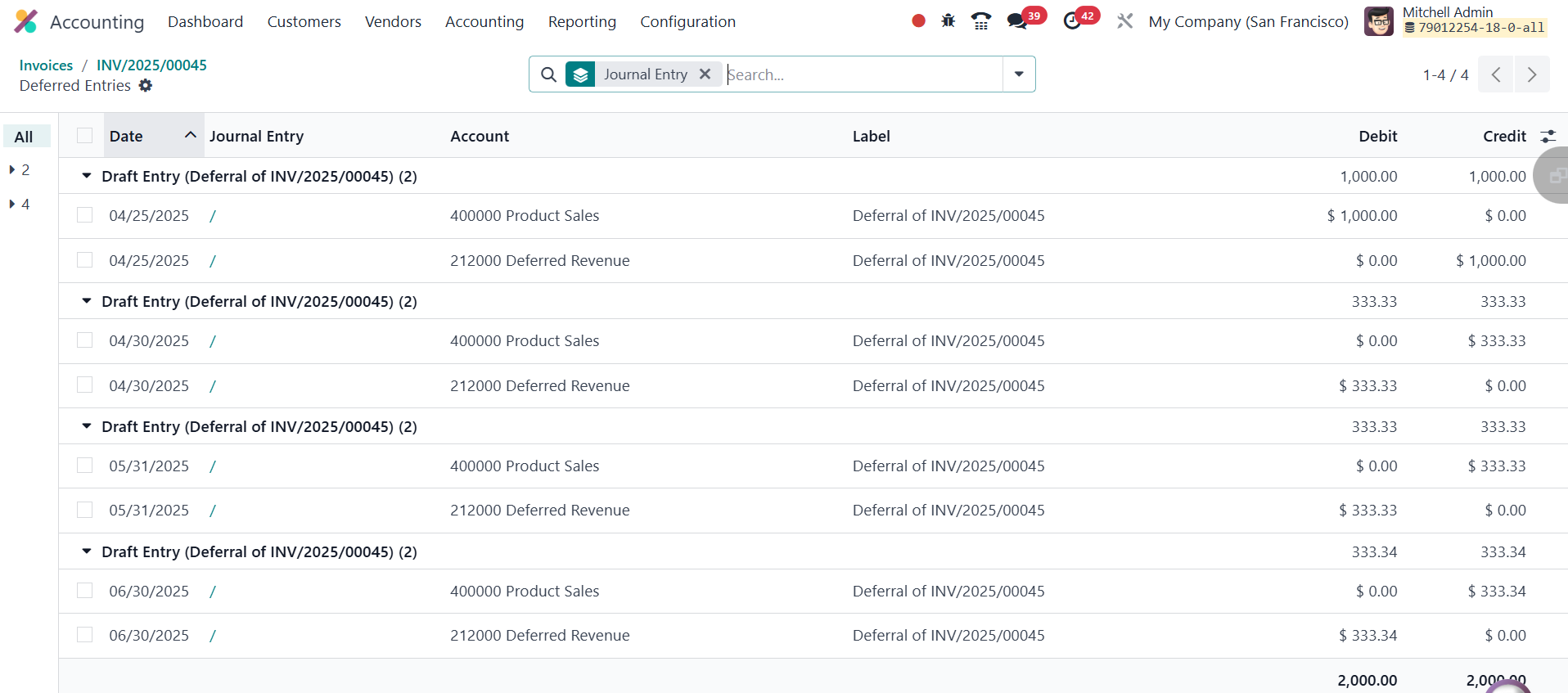The width and height of the screenshot is (1568, 693).
Task: Open the Reporting menu
Action: (x=582, y=22)
